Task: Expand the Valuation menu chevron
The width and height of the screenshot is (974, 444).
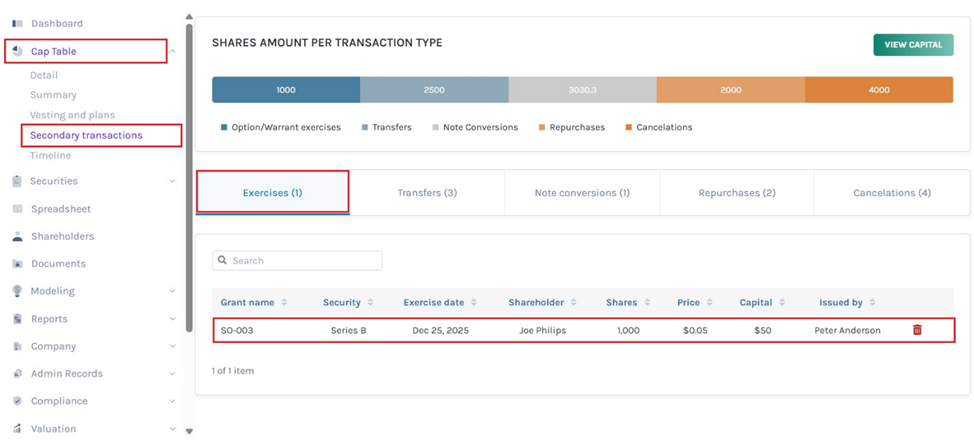Action: pyautogui.click(x=173, y=428)
